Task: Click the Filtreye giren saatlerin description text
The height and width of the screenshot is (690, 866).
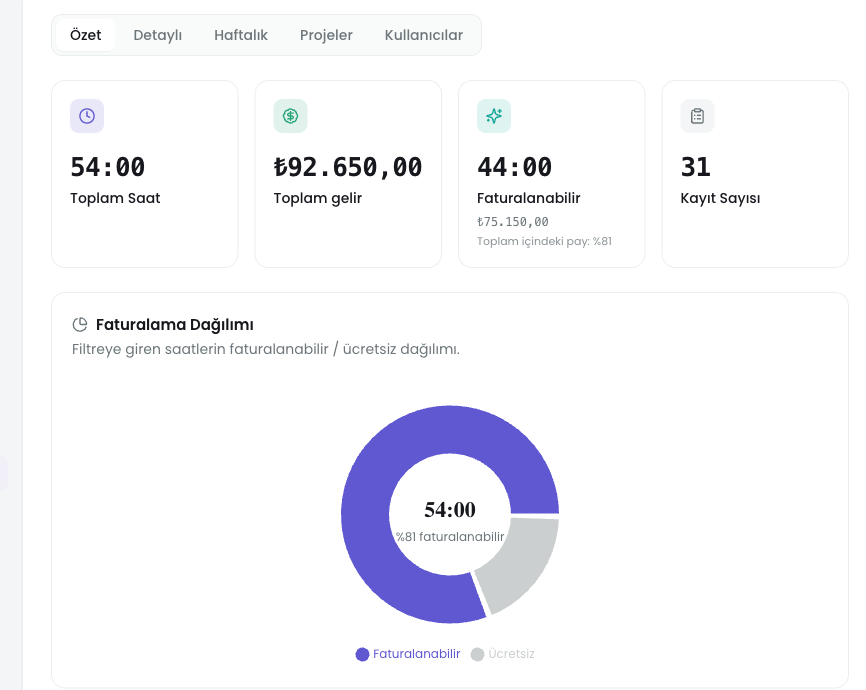Action: (x=266, y=349)
